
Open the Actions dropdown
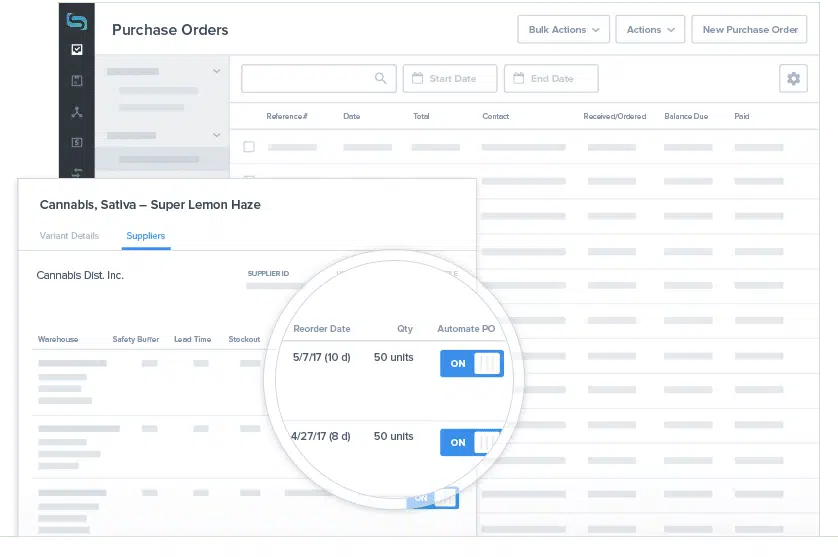pos(650,30)
